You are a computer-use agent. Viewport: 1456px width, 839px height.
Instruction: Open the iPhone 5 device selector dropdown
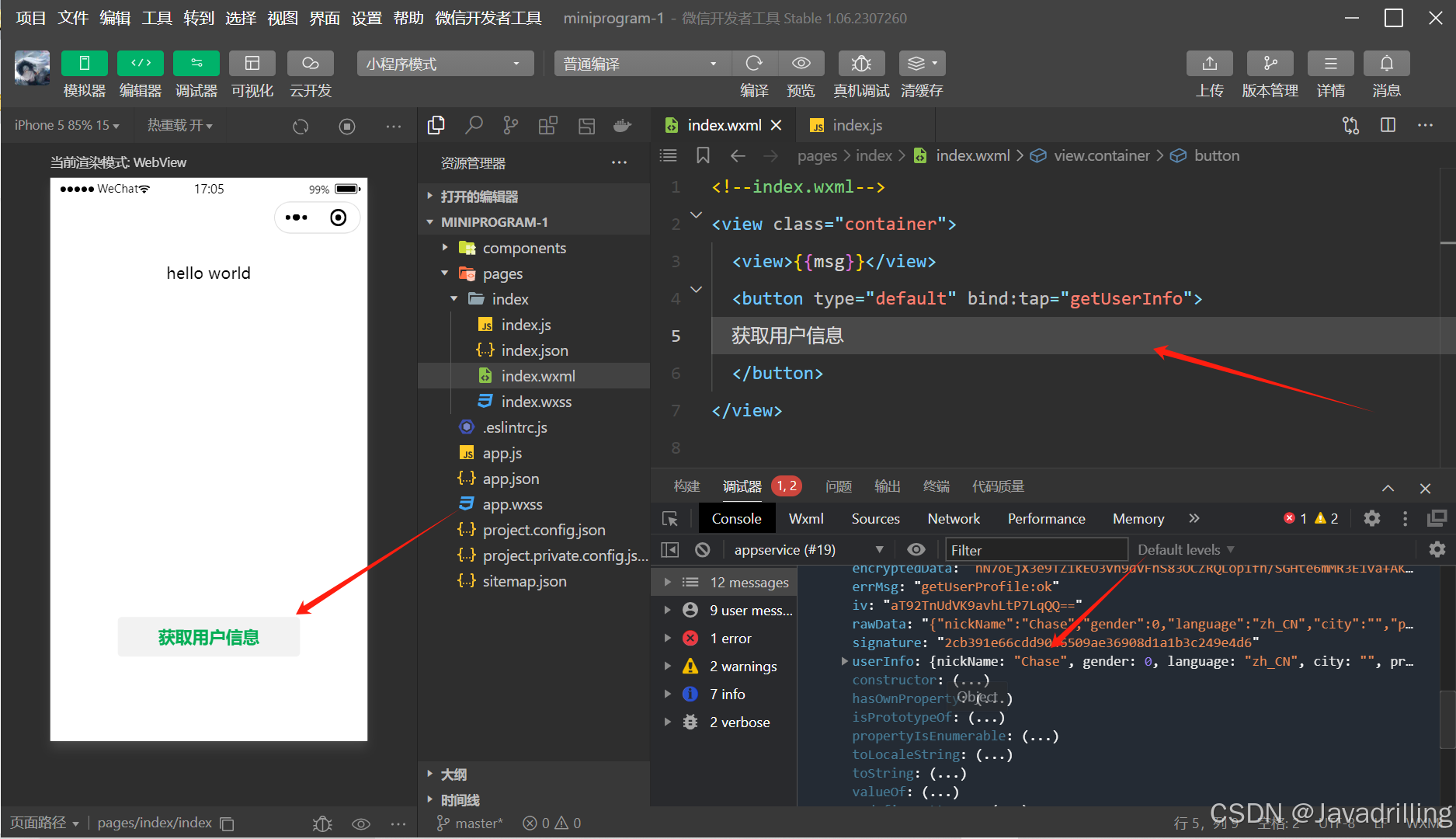67,125
